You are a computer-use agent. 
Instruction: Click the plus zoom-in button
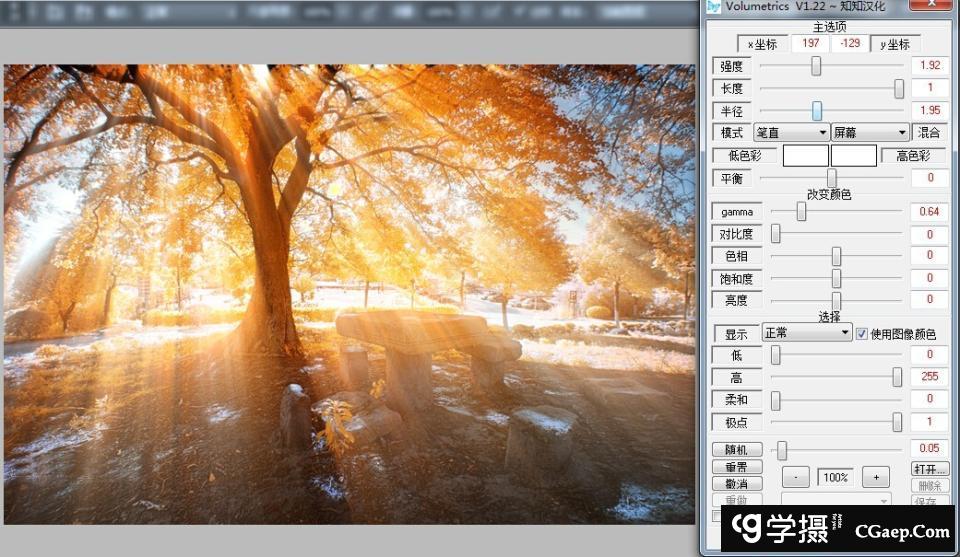(x=875, y=477)
